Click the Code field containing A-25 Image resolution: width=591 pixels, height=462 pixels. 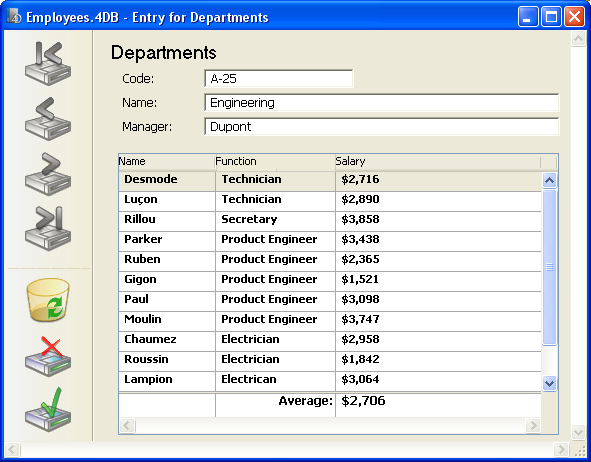click(279, 78)
